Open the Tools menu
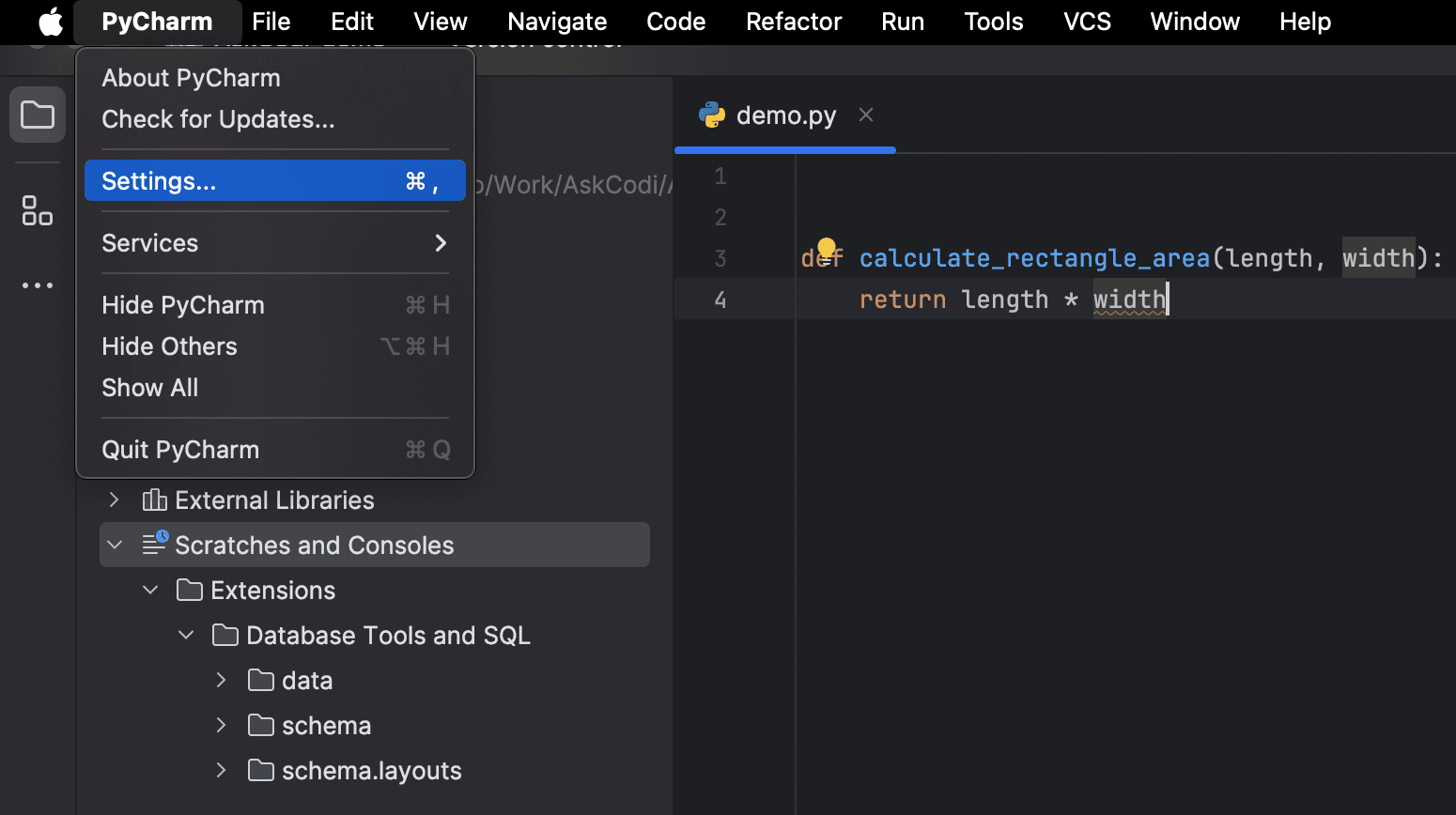 point(994,22)
